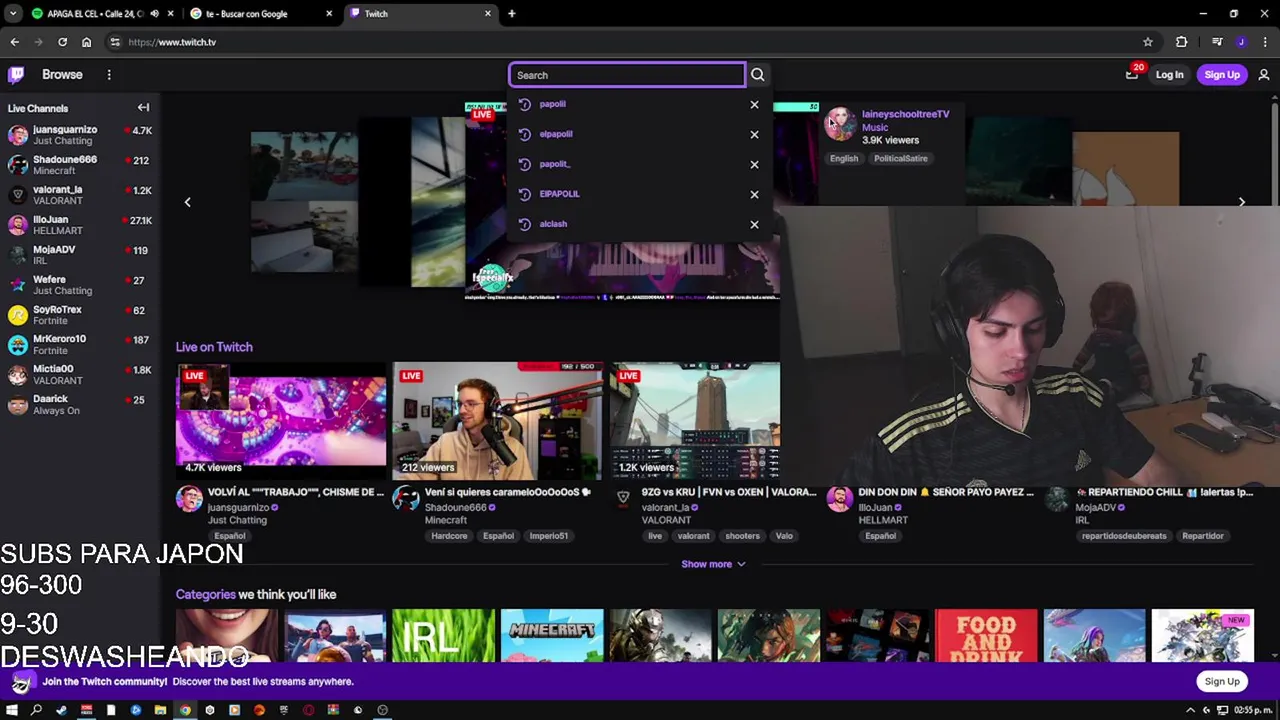Open Windows taskbar search
This screenshot has height=720, width=1280.
(x=36, y=710)
